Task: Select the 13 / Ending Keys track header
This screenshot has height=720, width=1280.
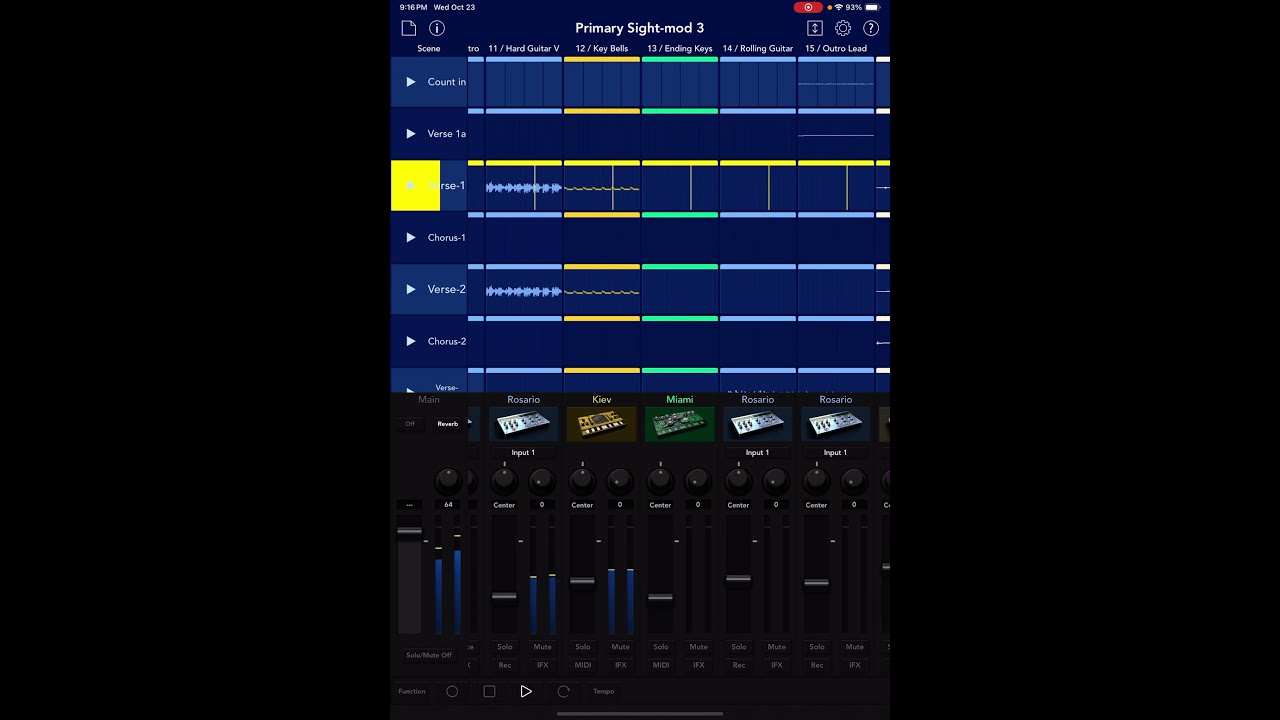Action: click(680, 48)
